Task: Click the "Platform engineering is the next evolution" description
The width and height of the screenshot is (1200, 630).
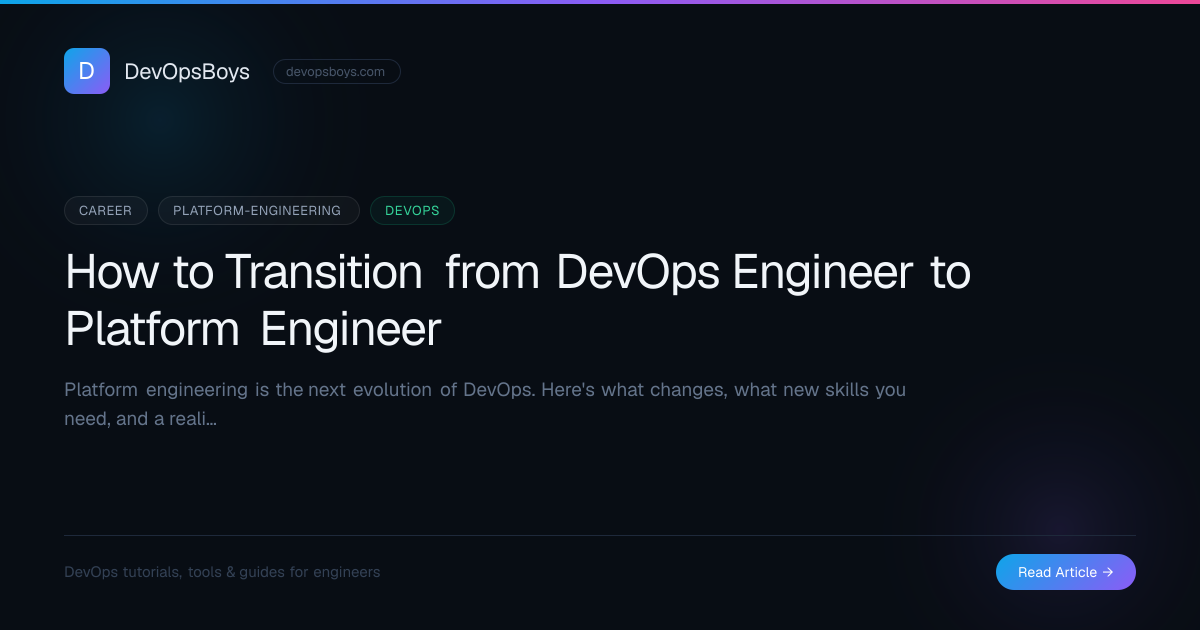Action: (x=485, y=404)
